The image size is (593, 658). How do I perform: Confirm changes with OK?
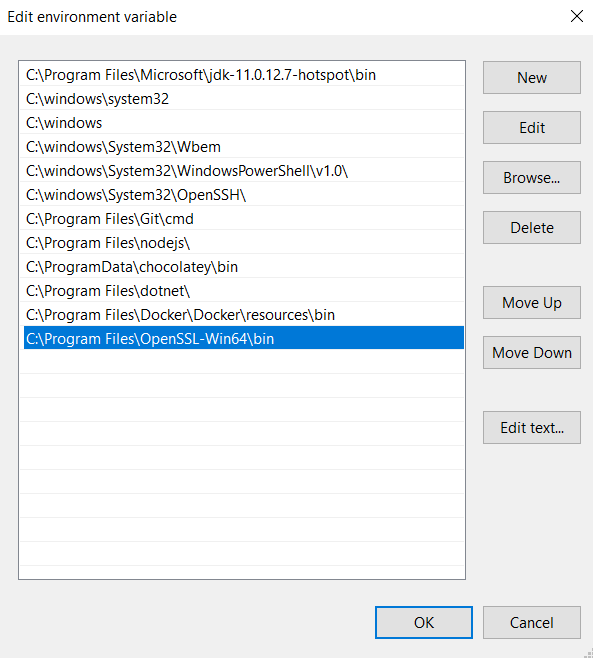[x=424, y=622]
